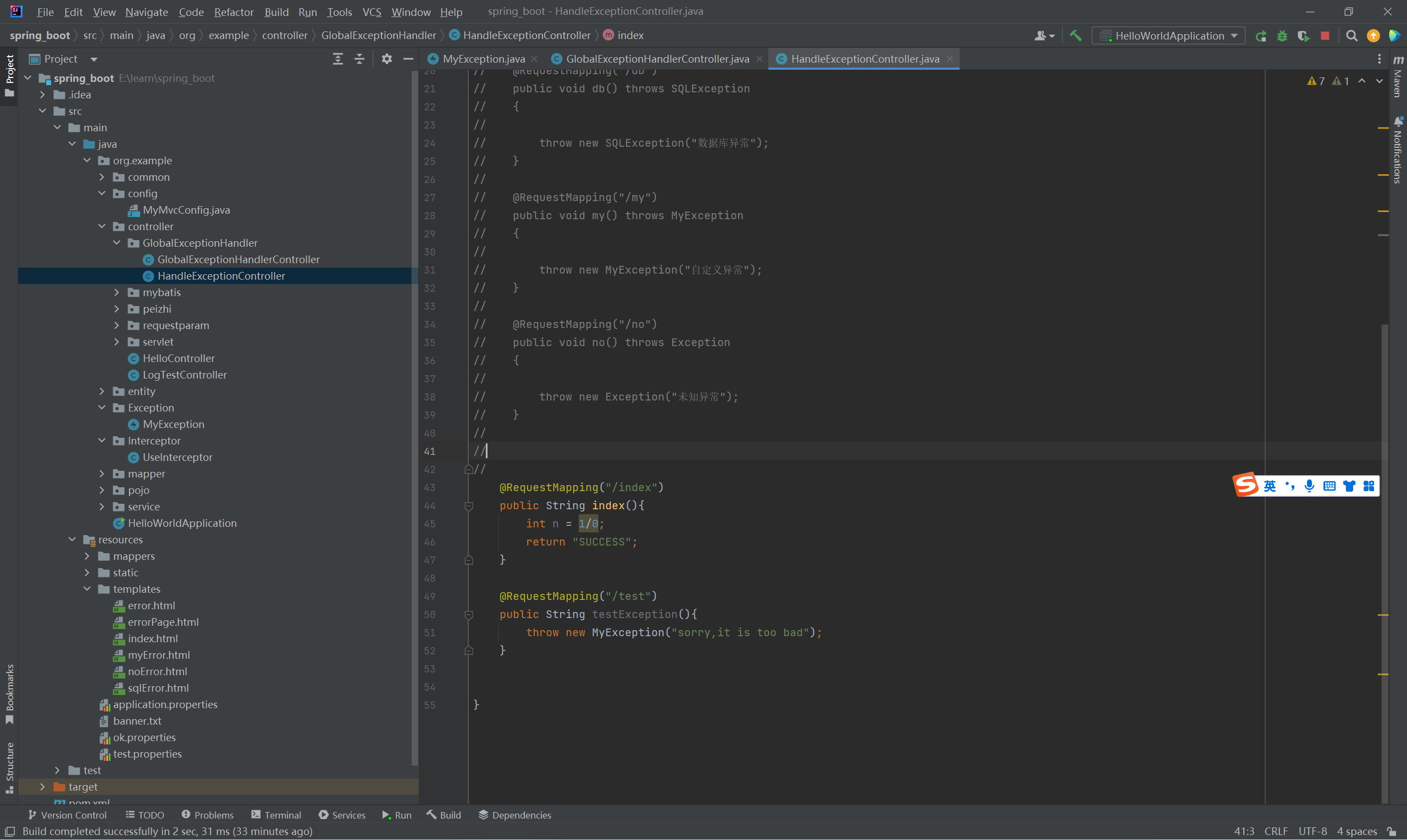Switch to GlobalExceptionHandlerController.java tab

[657, 59]
